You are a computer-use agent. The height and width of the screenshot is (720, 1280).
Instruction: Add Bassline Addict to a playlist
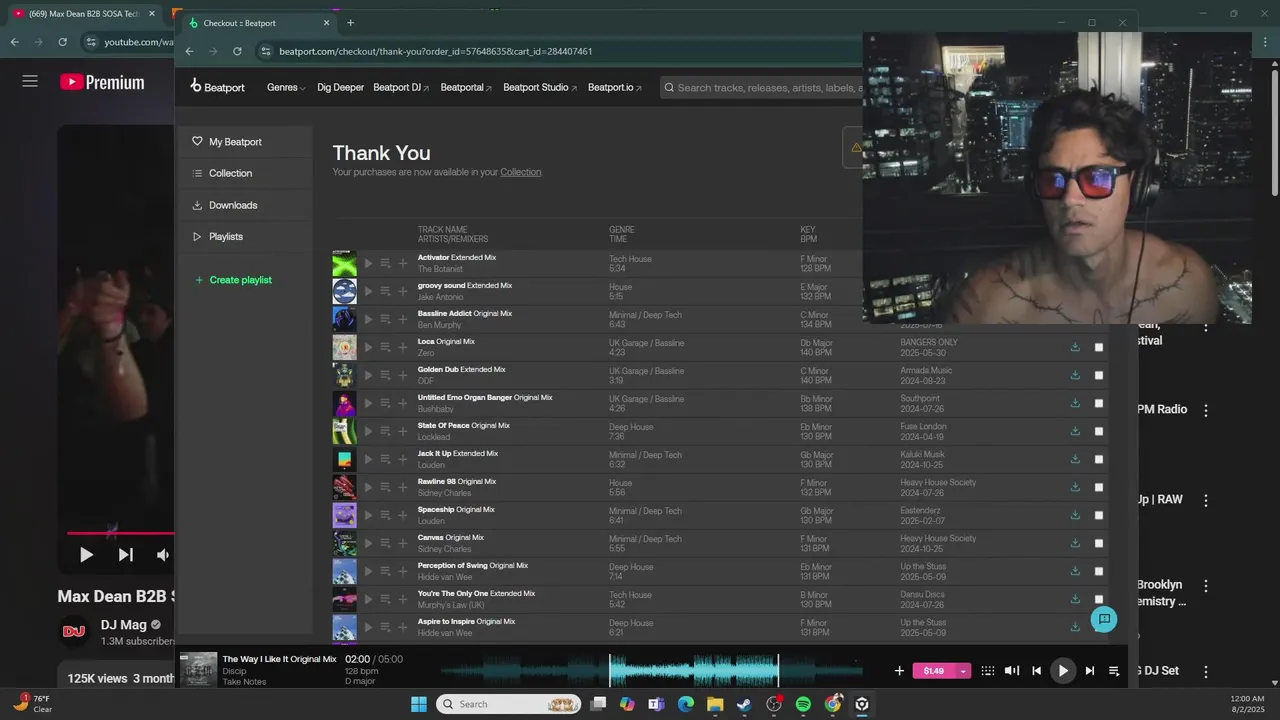(x=402, y=320)
